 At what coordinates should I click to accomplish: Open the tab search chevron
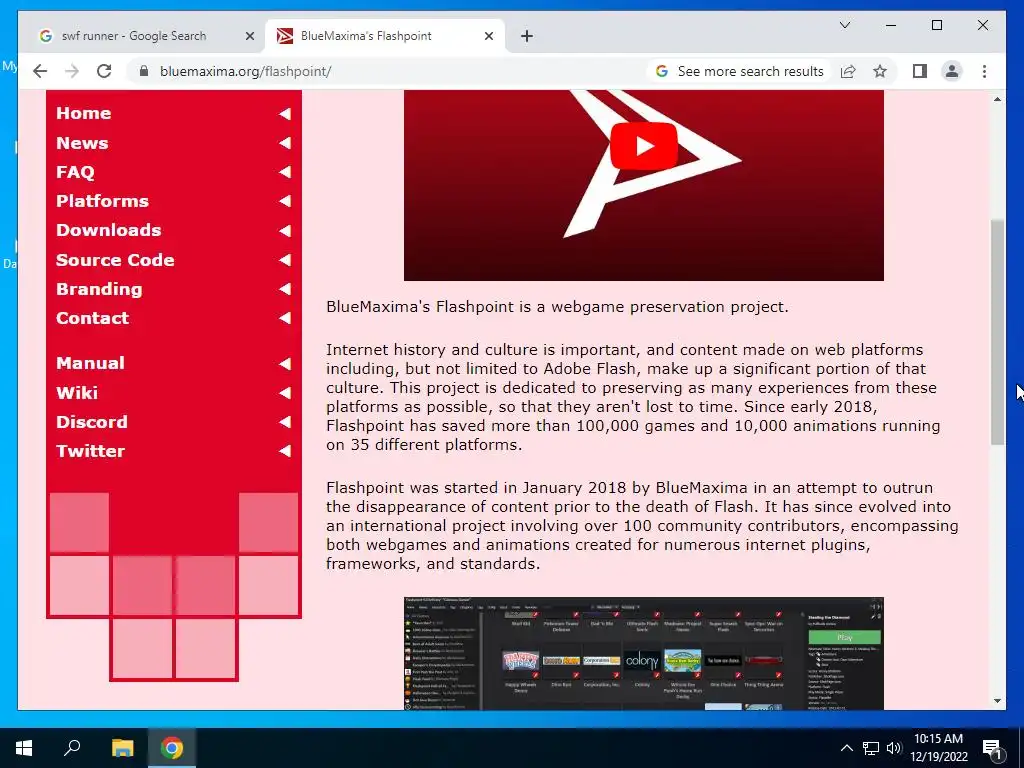844,25
